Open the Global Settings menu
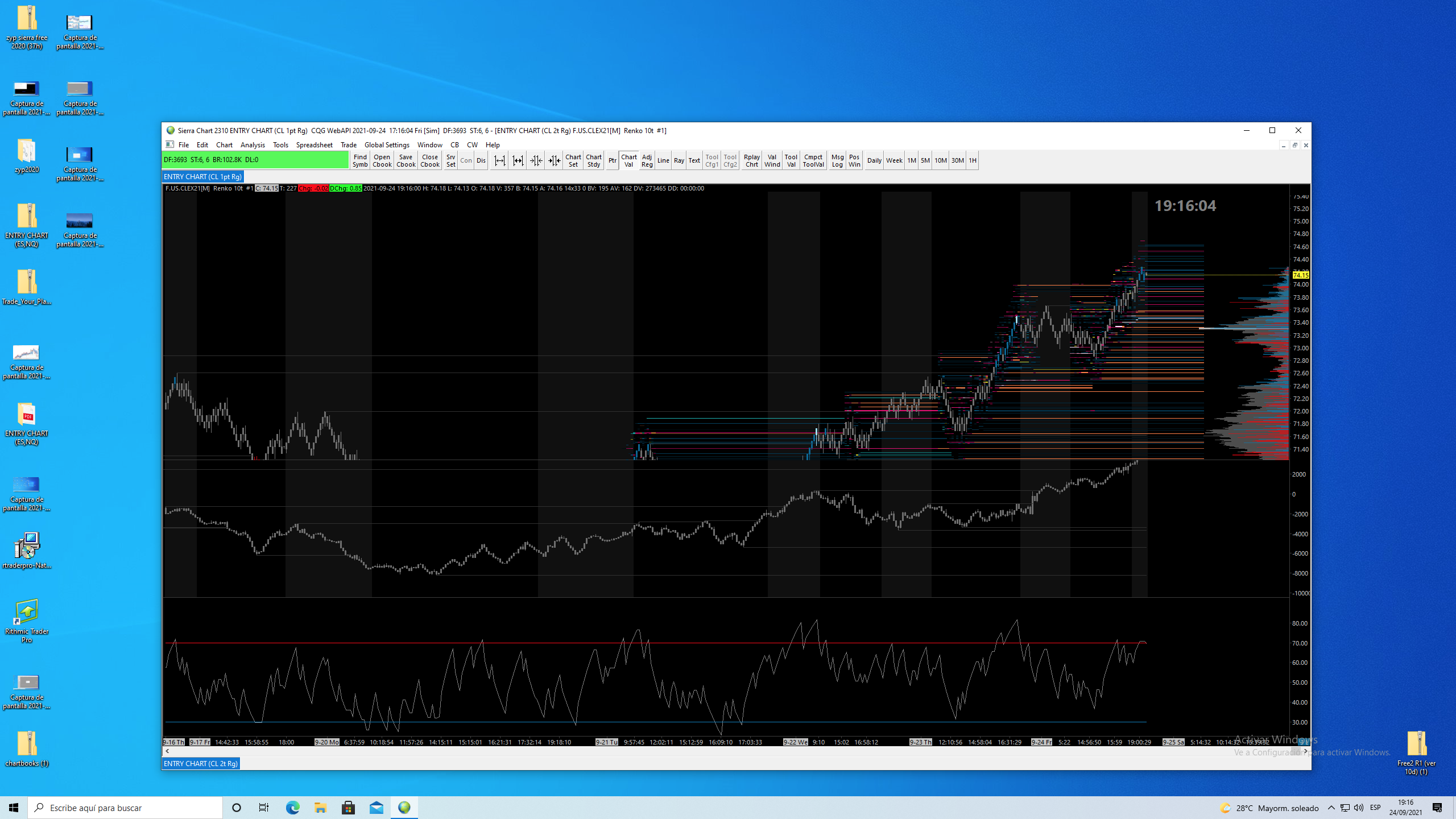1456x819 pixels. pyautogui.click(x=387, y=145)
